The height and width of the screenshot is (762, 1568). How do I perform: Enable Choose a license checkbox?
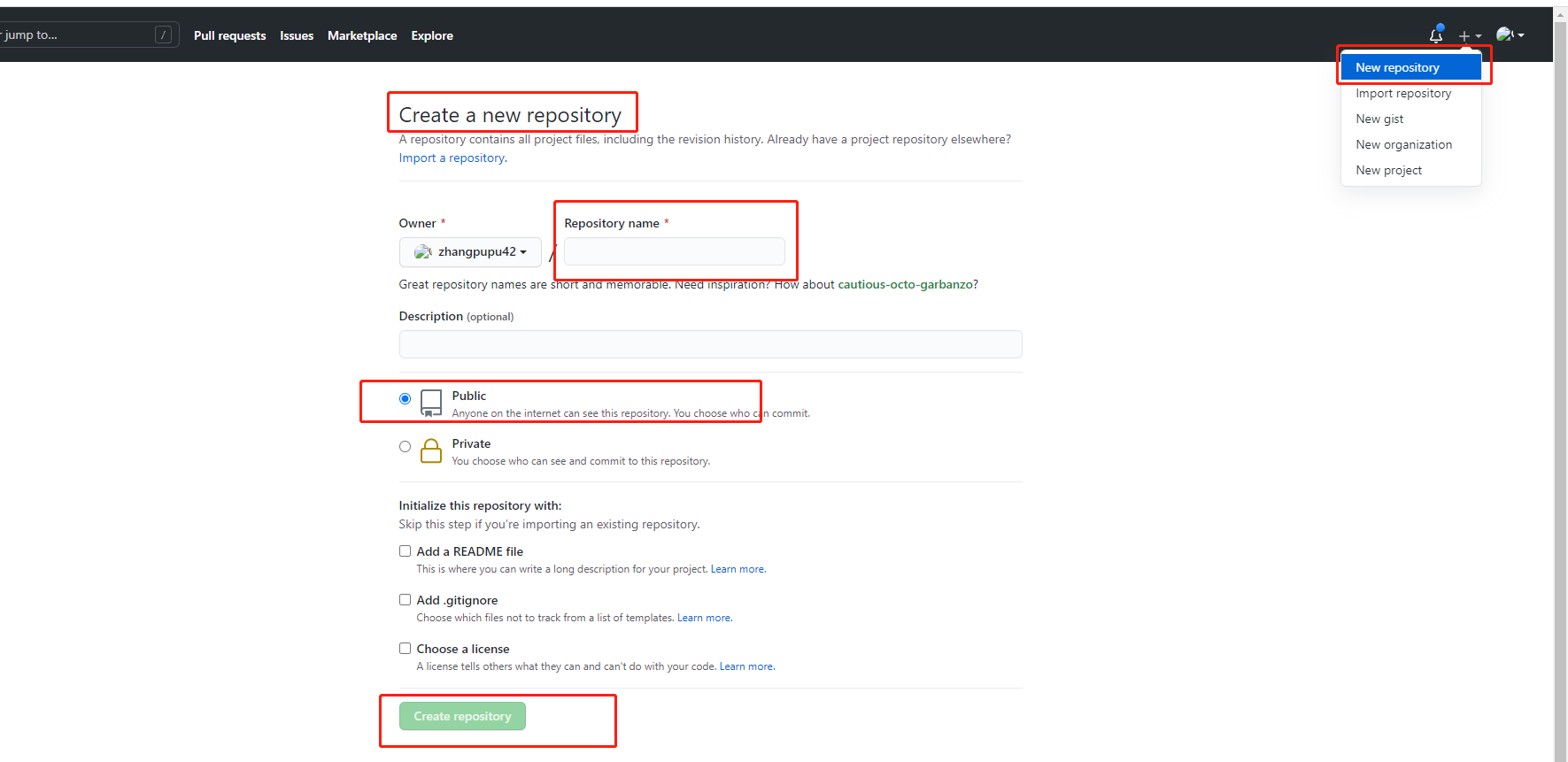(x=405, y=648)
